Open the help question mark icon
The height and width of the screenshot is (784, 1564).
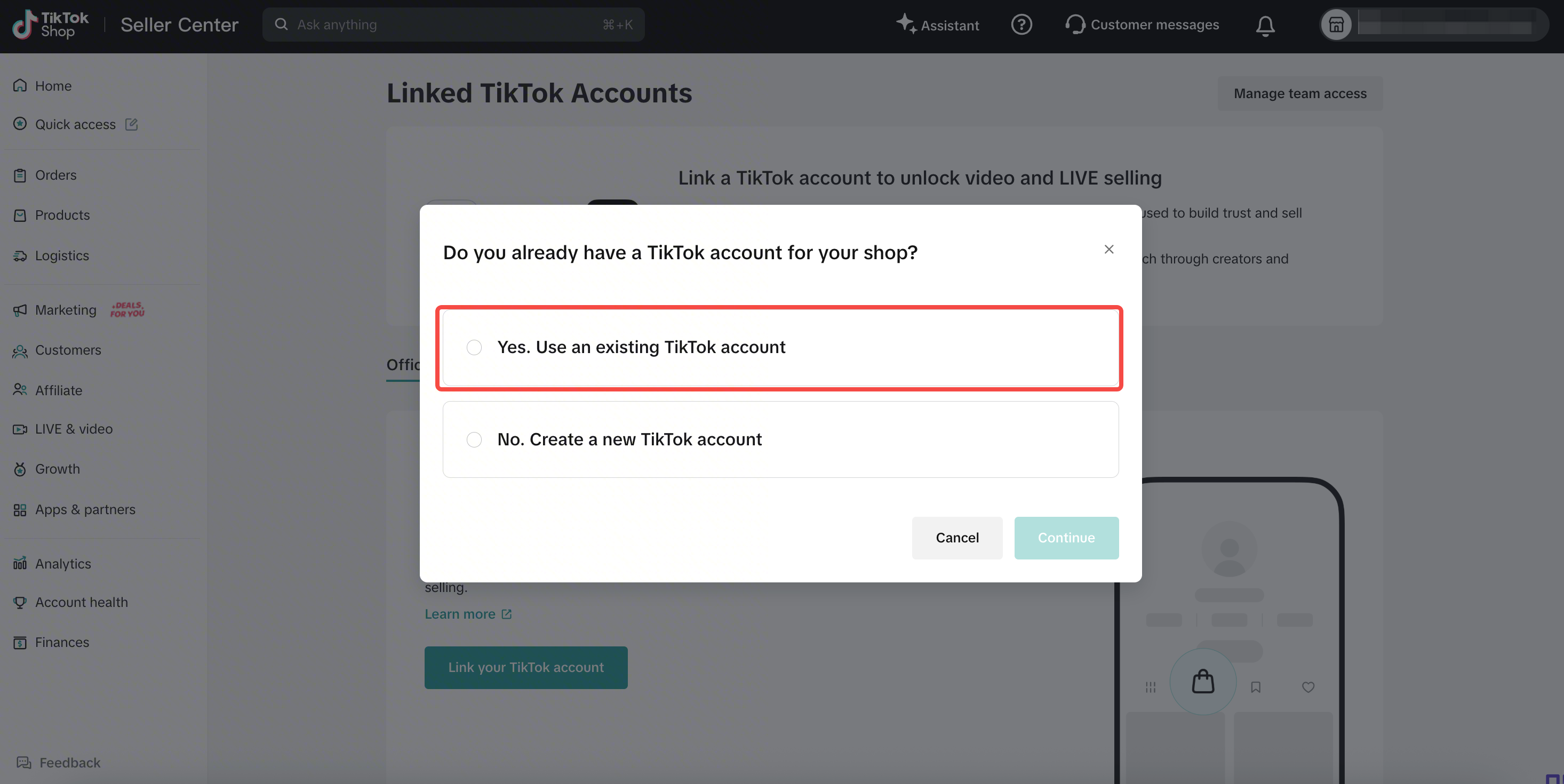tap(1022, 25)
